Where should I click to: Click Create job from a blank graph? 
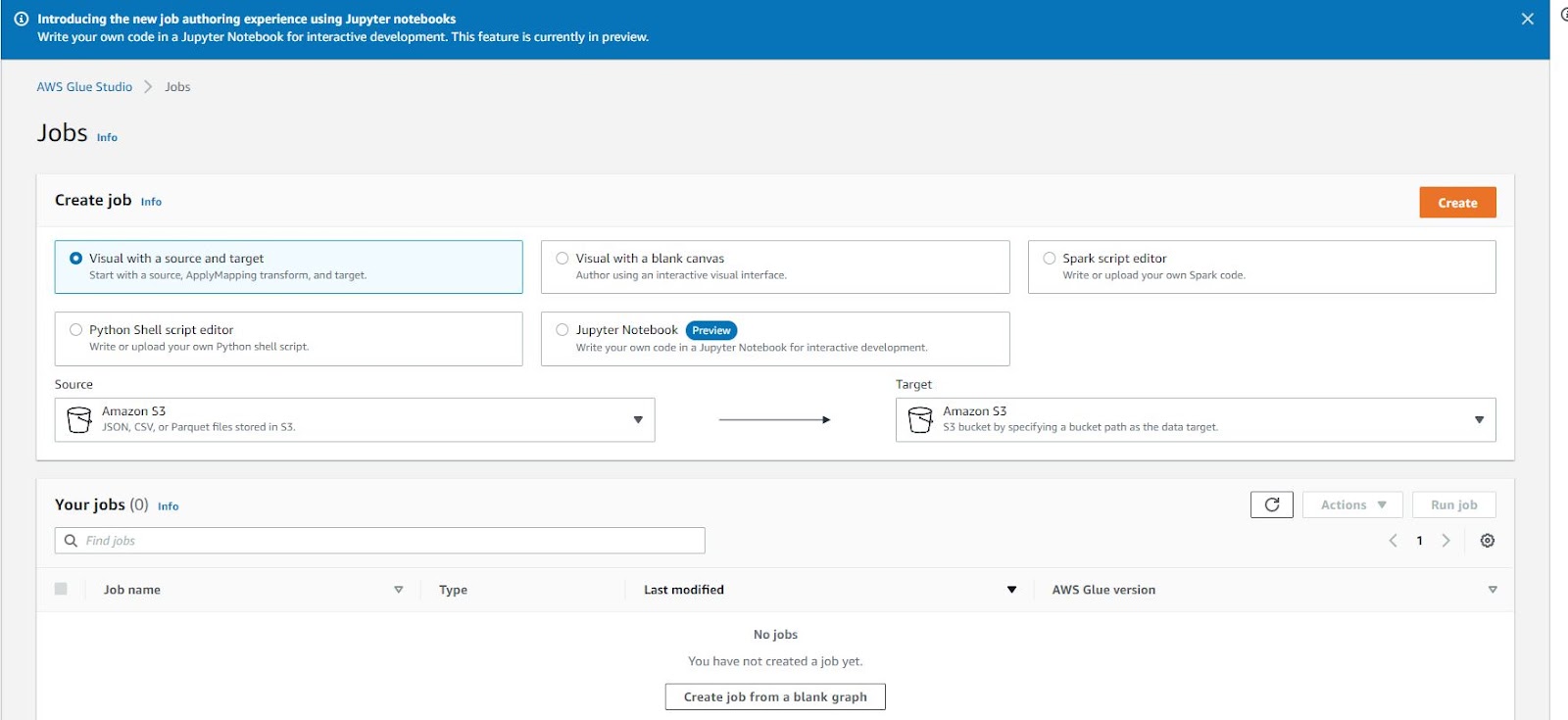pyautogui.click(x=775, y=696)
